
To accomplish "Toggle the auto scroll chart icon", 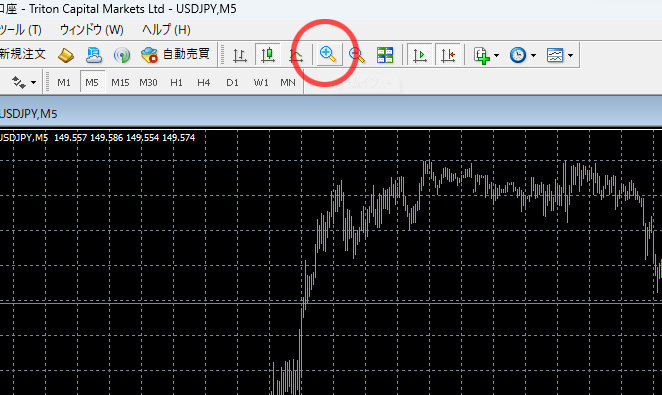I will (x=420, y=55).
